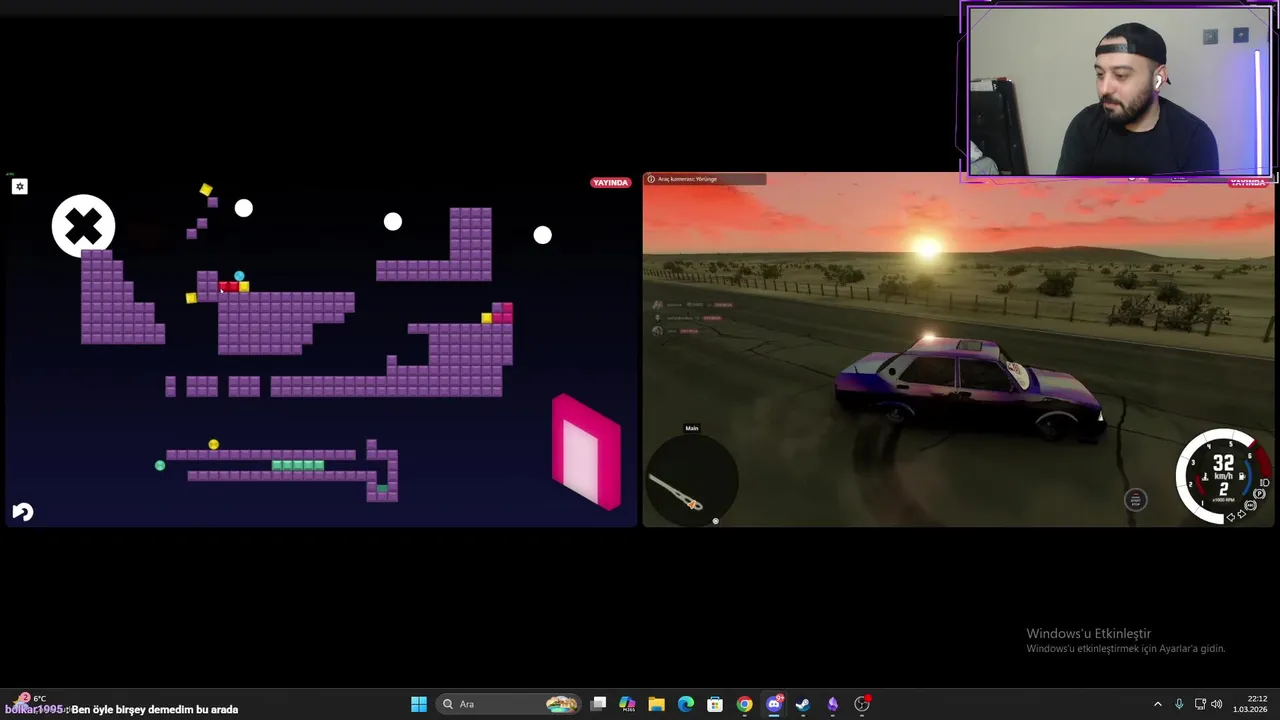
Task: Open the network tray icon
Action: (x=1200, y=704)
